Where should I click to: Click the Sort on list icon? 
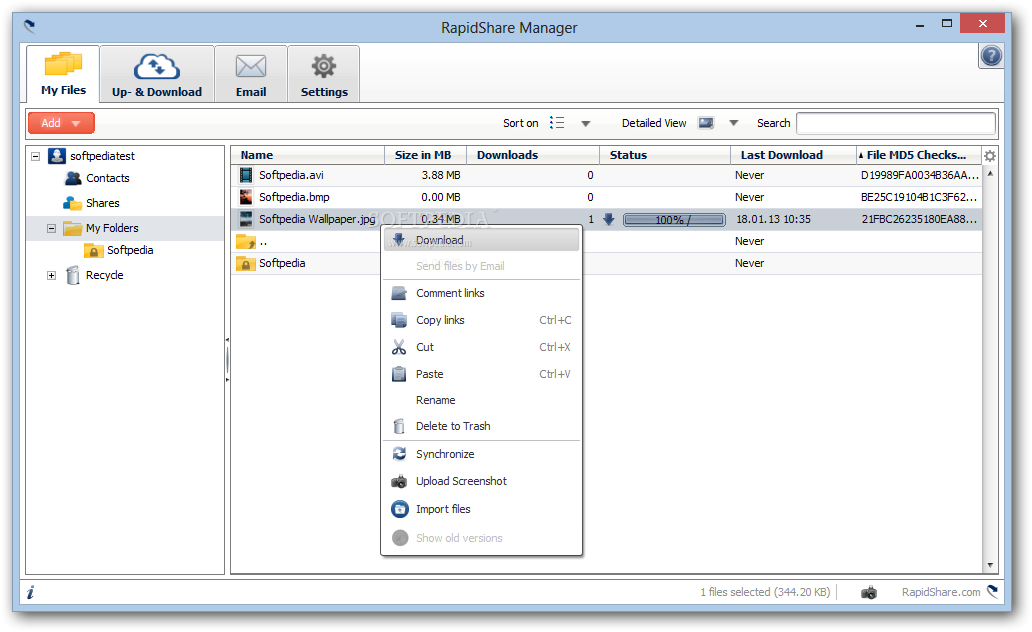click(557, 123)
